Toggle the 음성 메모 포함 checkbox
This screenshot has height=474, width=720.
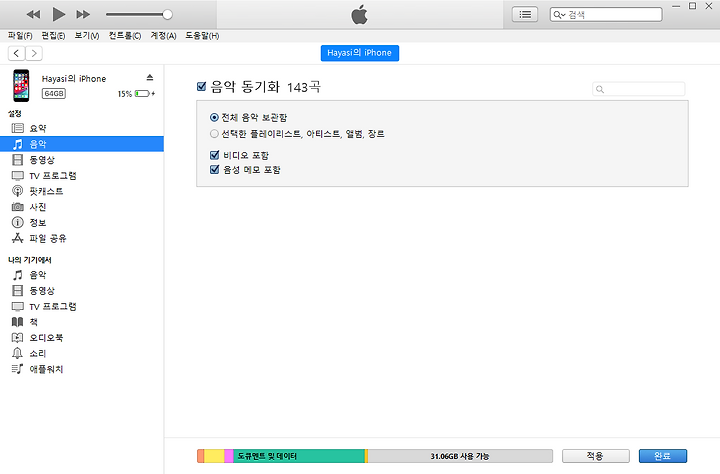coord(214,170)
